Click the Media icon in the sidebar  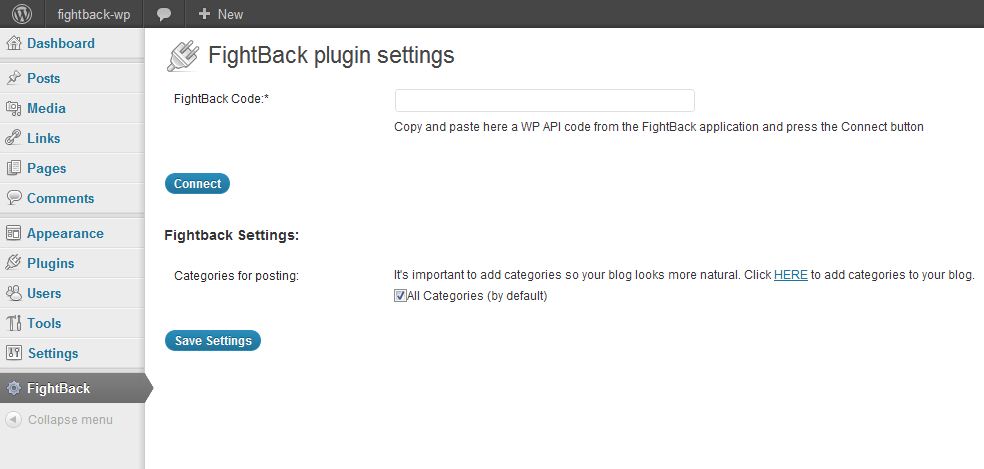pos(13,109)
